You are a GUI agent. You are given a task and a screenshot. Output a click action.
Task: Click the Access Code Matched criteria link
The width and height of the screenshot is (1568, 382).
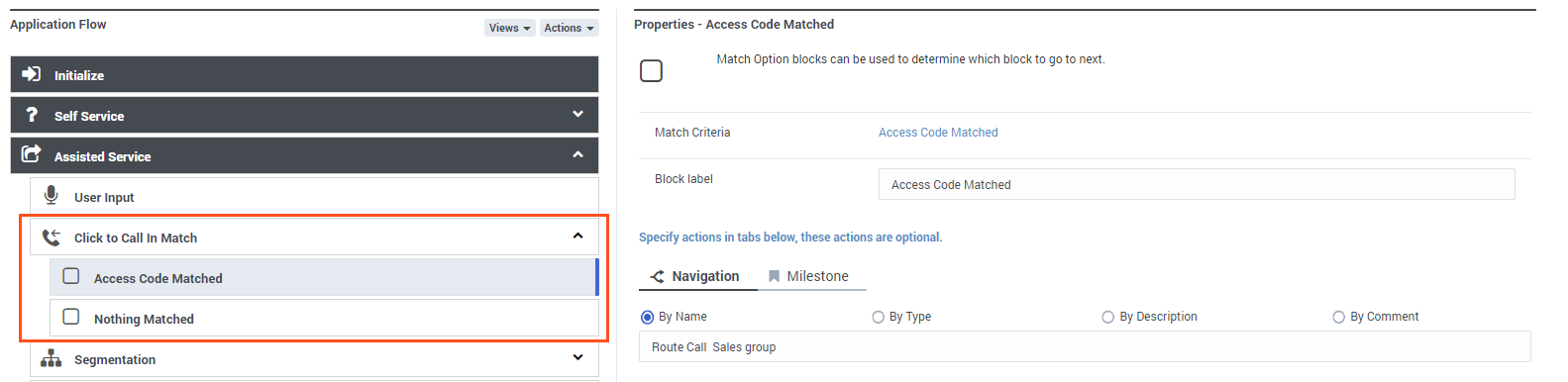938,133
